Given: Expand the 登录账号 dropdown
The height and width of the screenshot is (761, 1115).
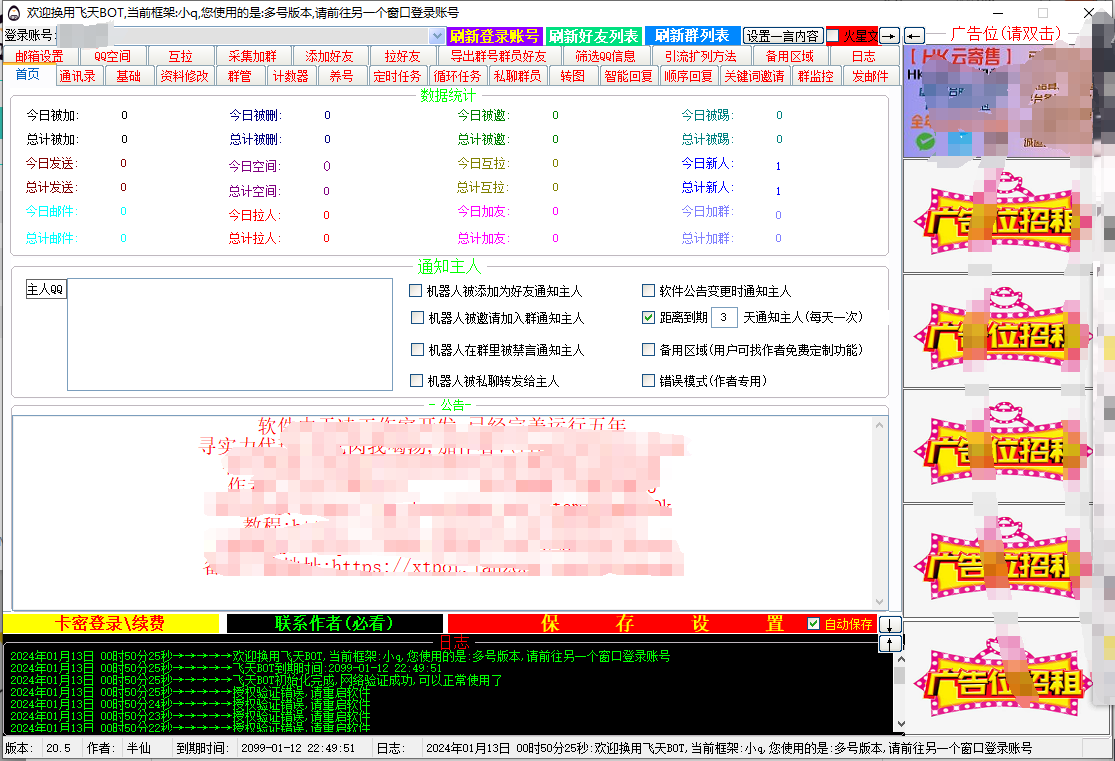Looking at the screenshot, I should click(437, 36).
